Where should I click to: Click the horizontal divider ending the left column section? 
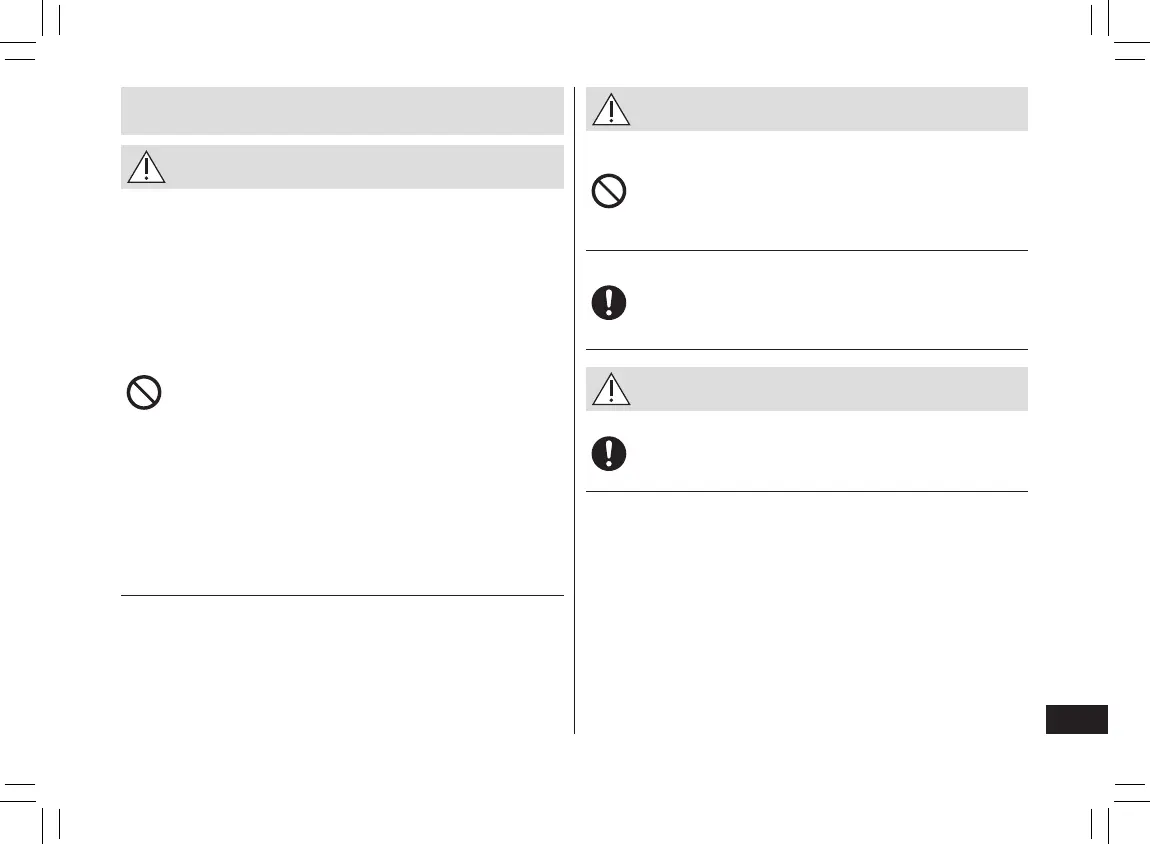pyautogui.click(x=342, y=596)
